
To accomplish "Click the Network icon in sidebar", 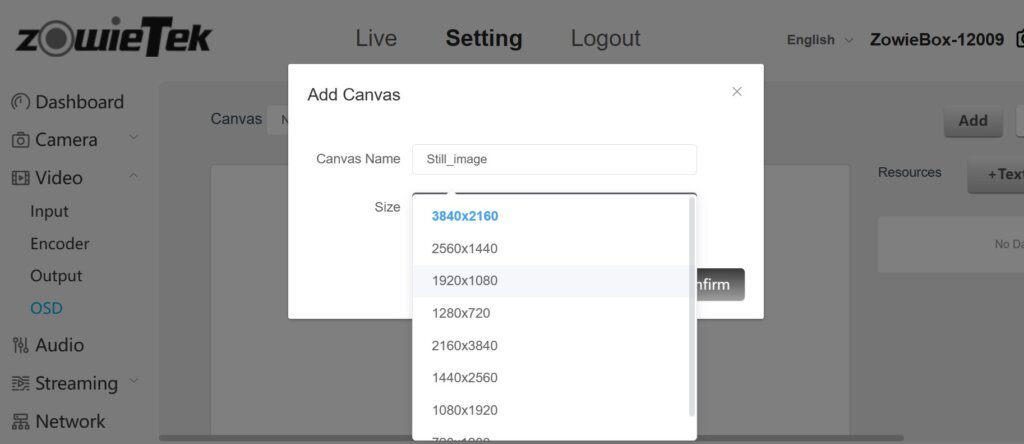I will pyautogui.click(x=20, y=421).
